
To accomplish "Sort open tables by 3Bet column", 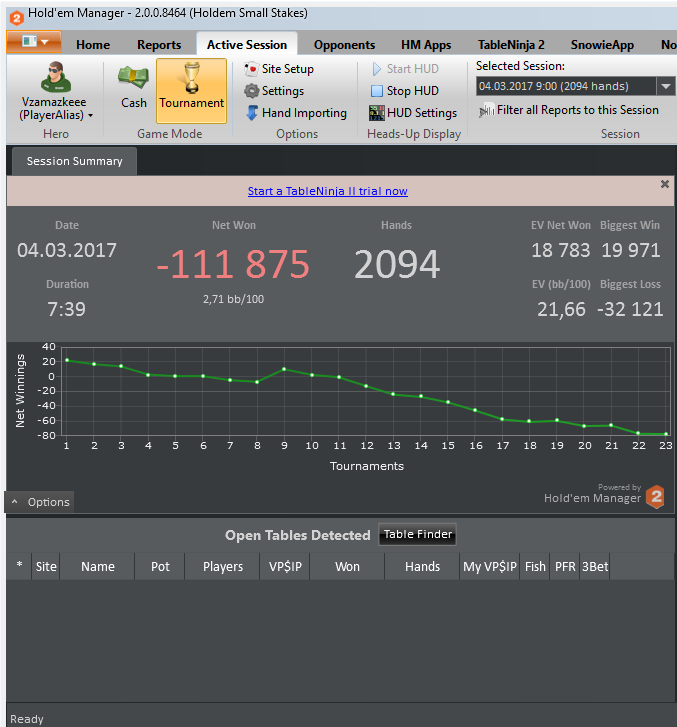I will pos(595,566).
